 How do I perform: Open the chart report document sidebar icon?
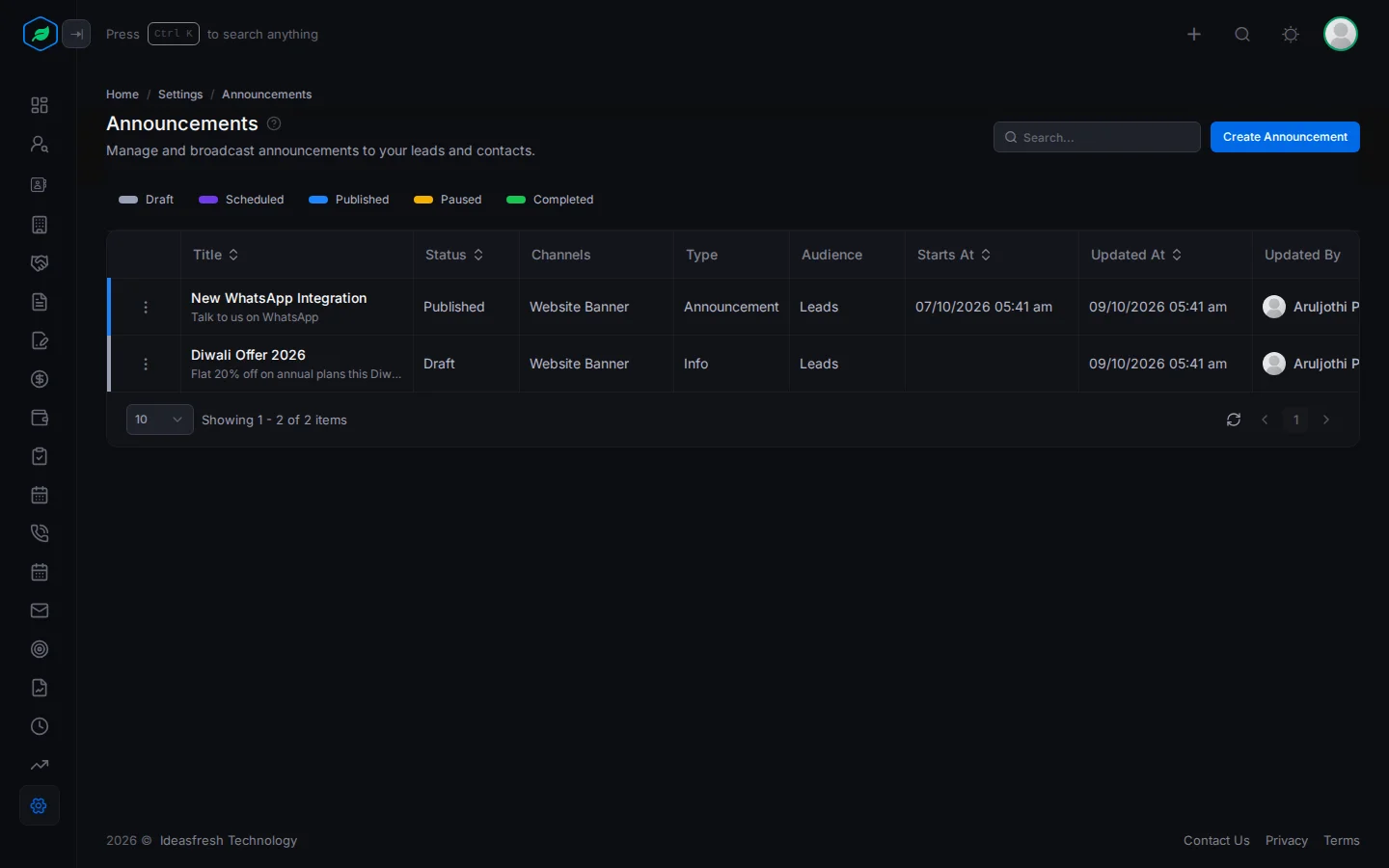[x=40, y=688]
